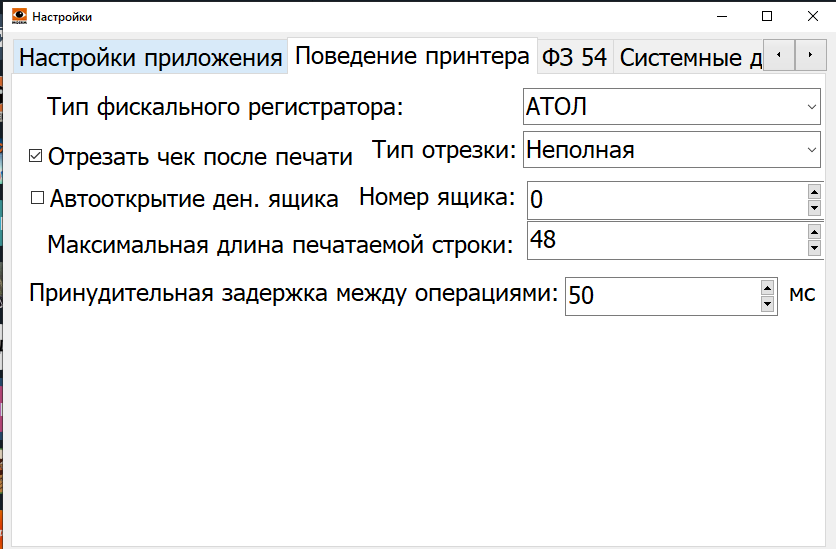Maximize the Настройки window

pos(767,17)
